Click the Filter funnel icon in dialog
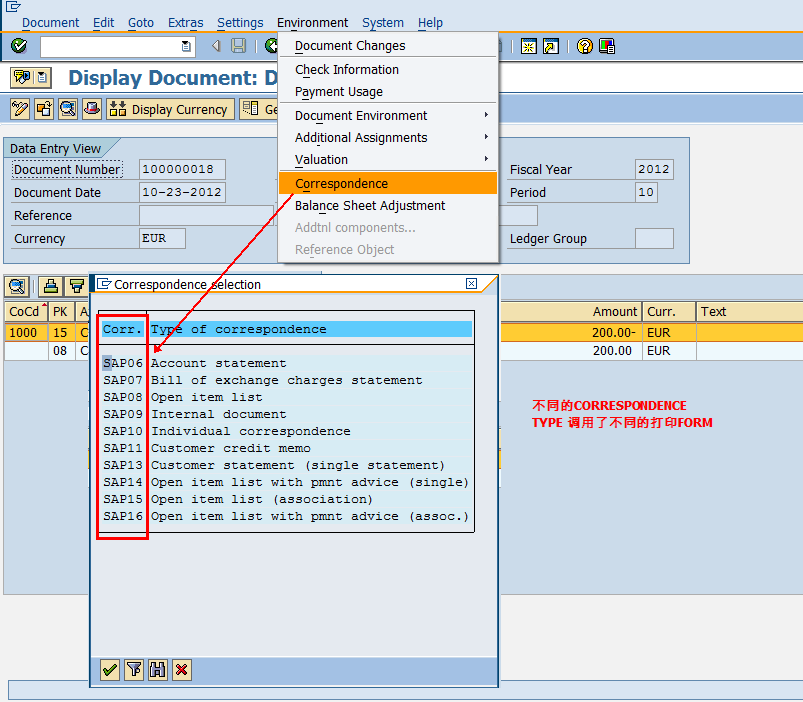The image size is (803, 702). [x=134, y=670]
